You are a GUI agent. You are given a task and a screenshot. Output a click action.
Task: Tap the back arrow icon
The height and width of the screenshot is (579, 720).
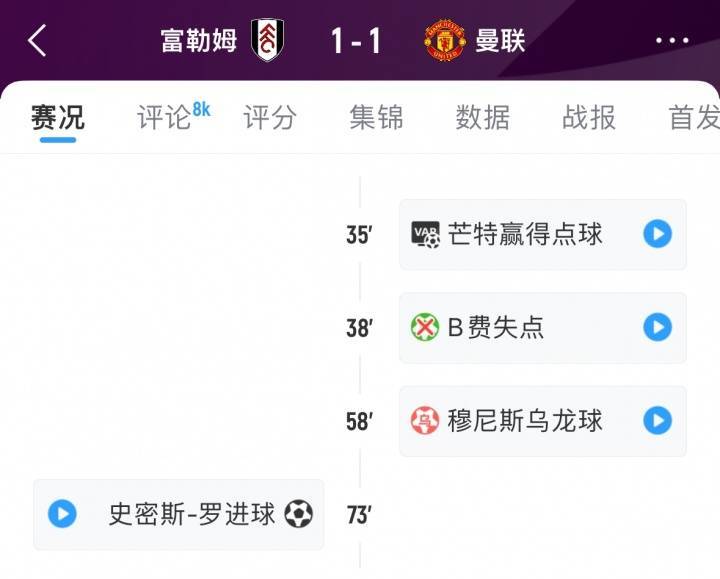pos(37,41)
